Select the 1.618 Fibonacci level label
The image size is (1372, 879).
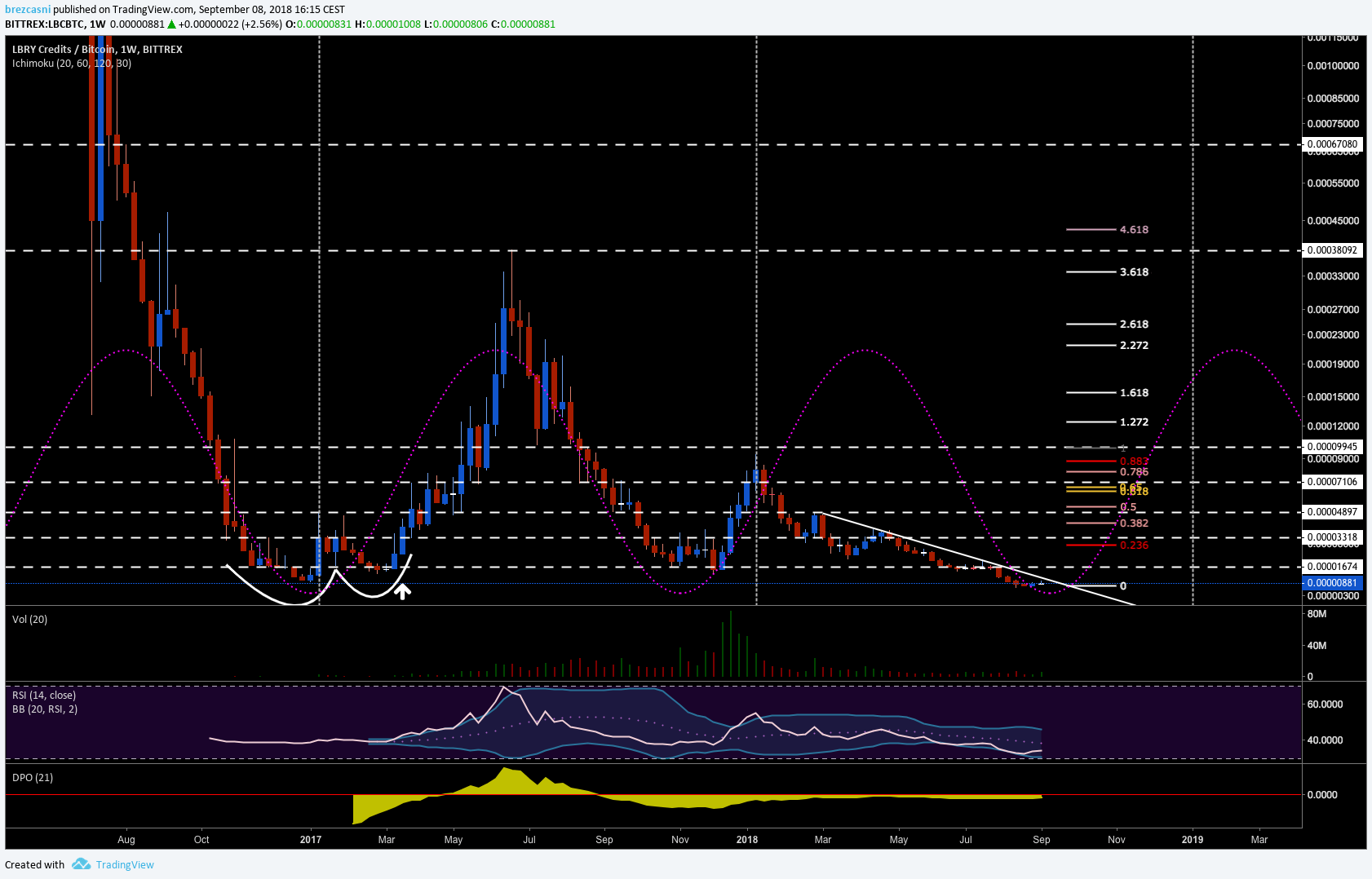click(x=1134, y=393)
